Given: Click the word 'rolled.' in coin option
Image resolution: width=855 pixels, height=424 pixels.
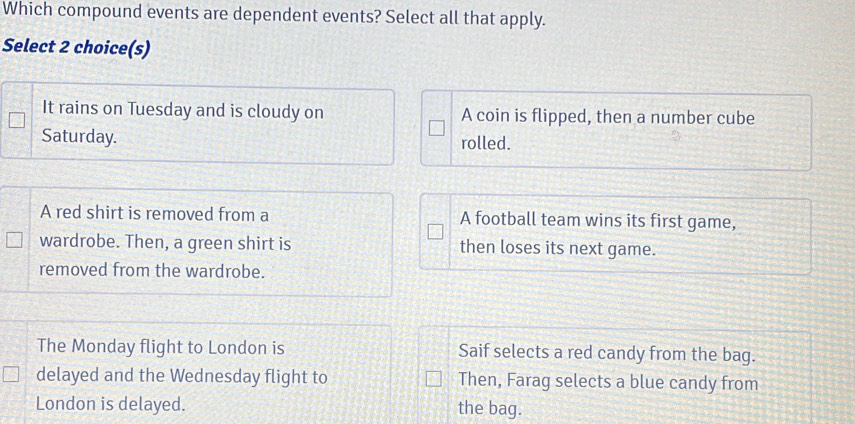Looking at the screenshot, I should tap(486, 143).
